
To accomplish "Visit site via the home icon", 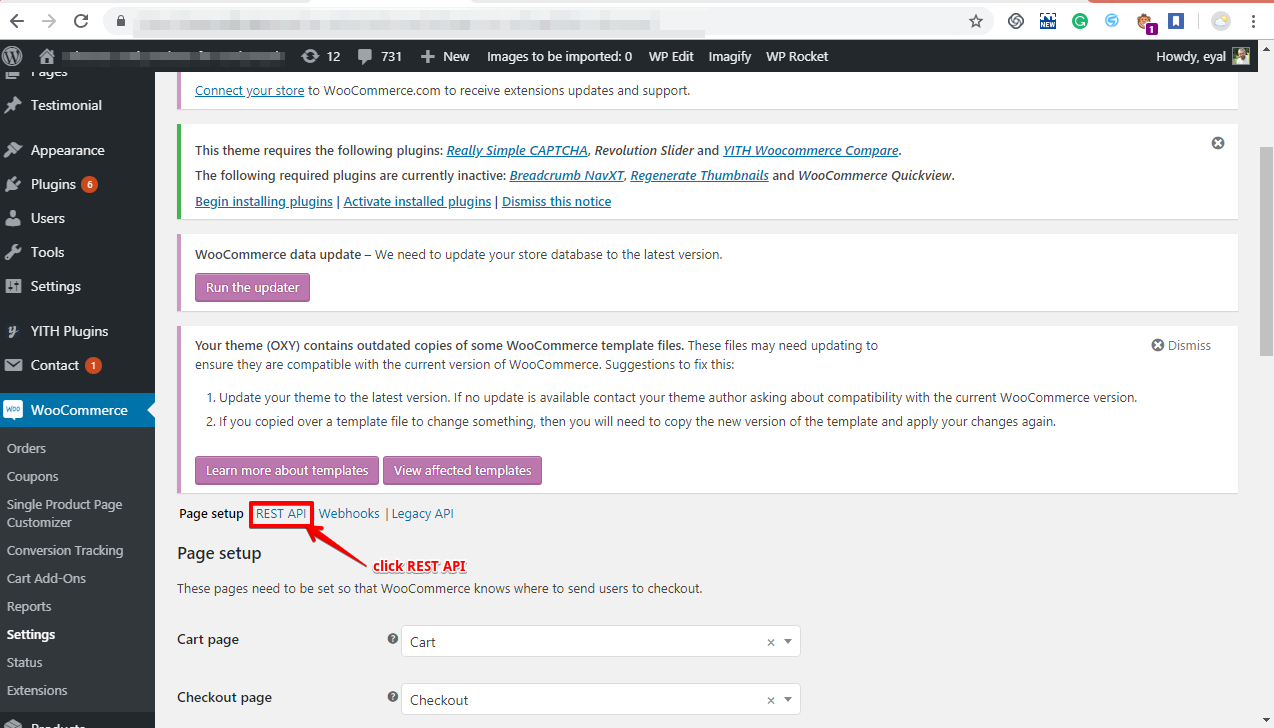I will point(46,56).
